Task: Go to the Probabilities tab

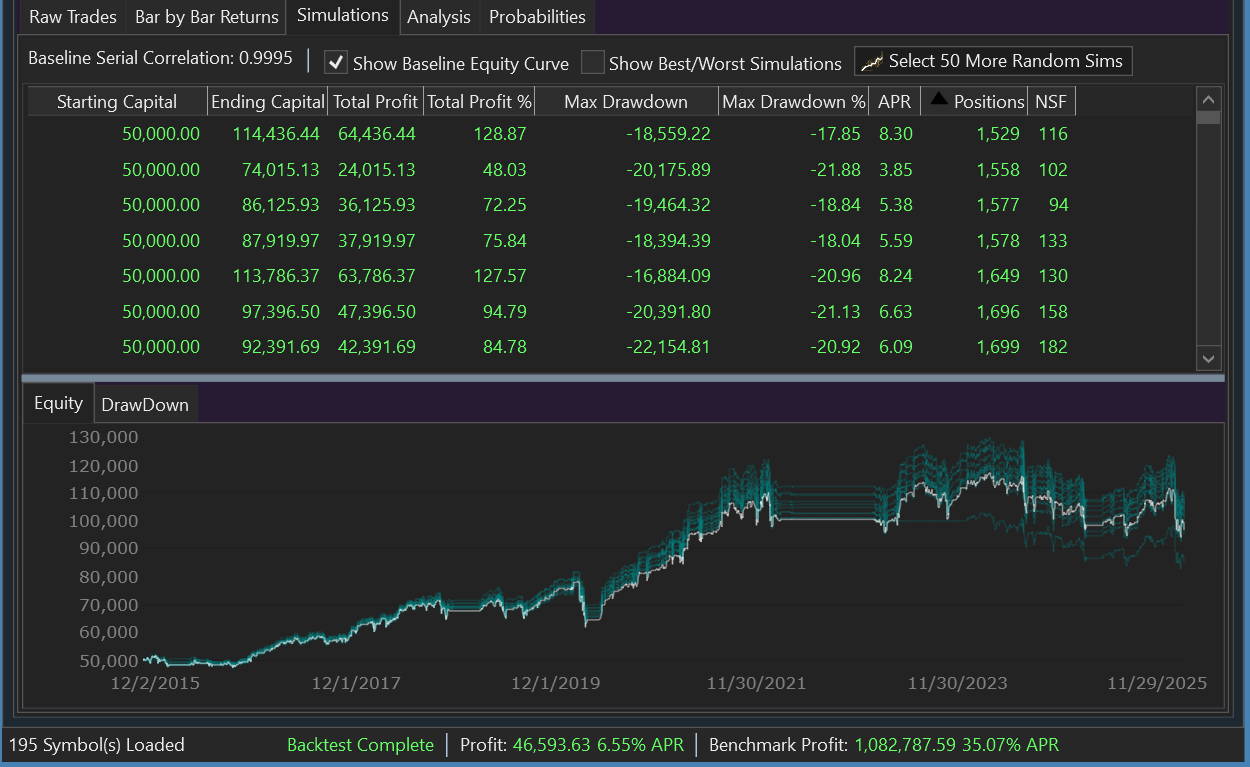Action: 537,17
